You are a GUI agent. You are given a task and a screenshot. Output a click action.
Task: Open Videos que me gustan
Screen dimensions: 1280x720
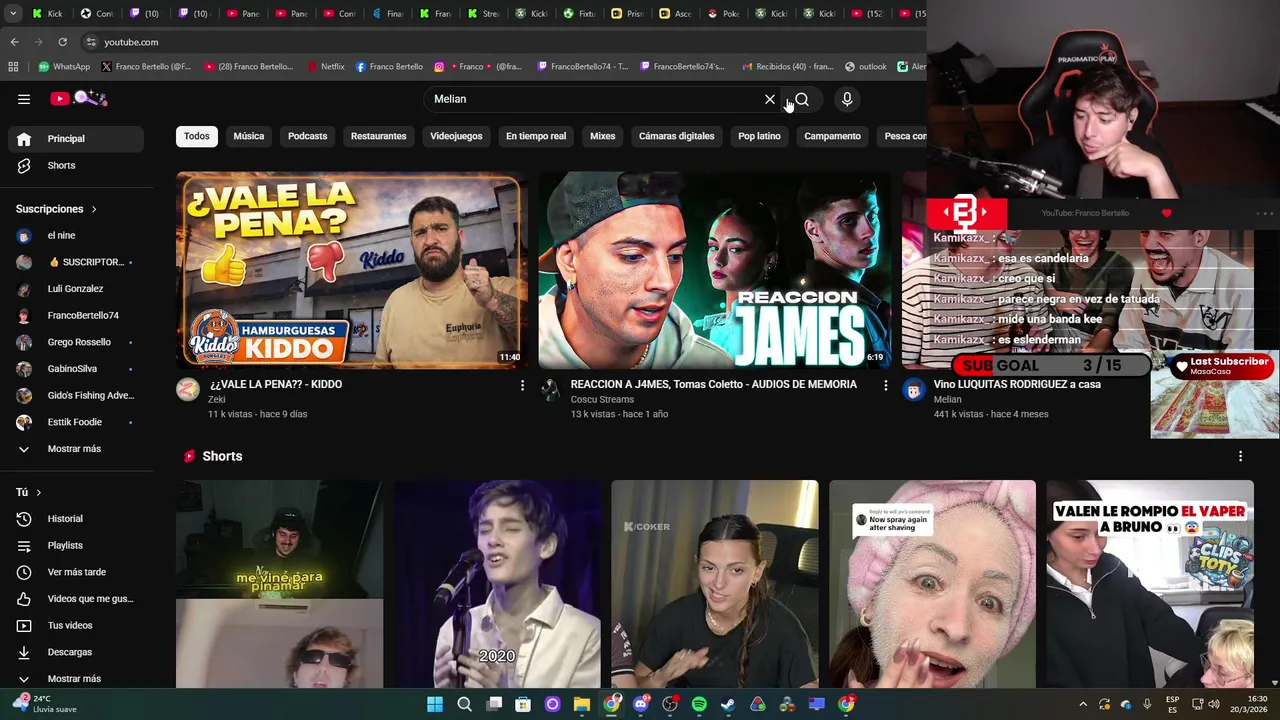[76, 599]
